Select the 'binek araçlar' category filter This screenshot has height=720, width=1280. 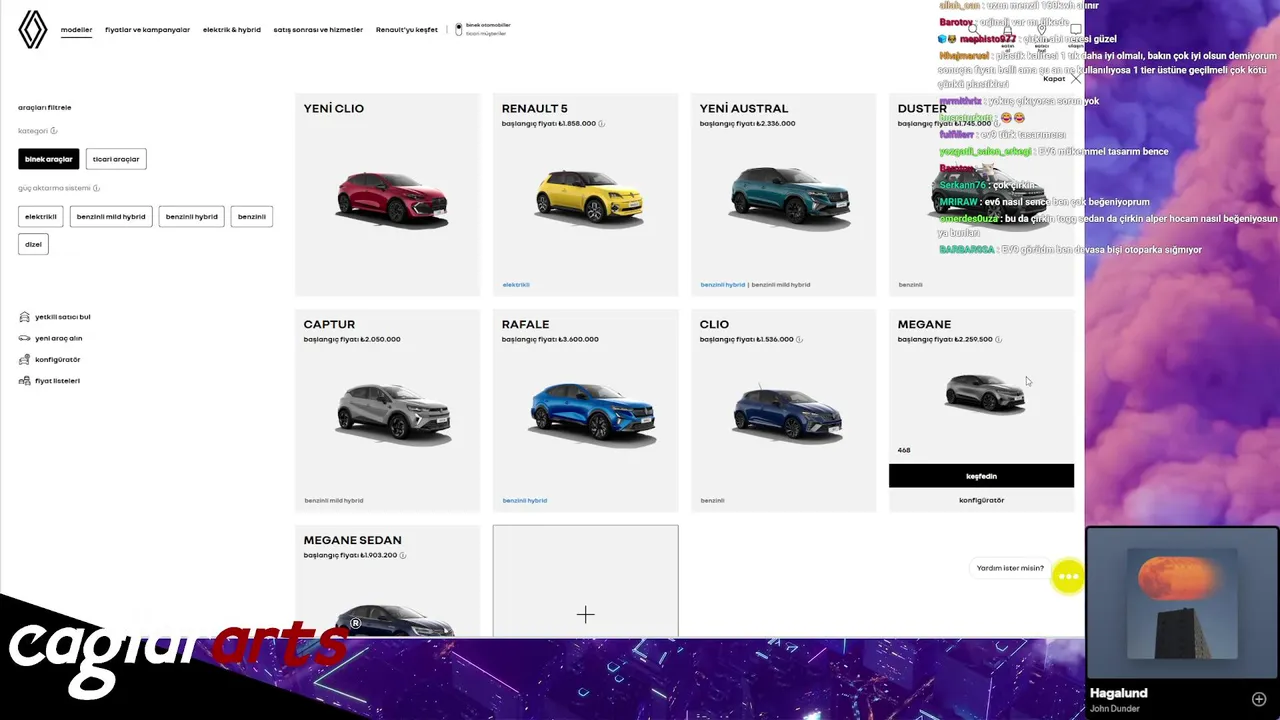pyautogui.click(x=48, y=159)
